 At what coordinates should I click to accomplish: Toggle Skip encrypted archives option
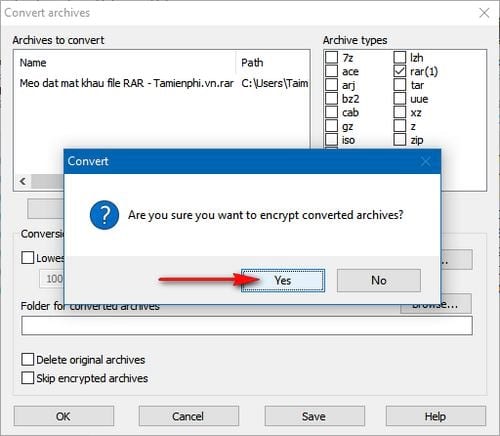(28, 378)
